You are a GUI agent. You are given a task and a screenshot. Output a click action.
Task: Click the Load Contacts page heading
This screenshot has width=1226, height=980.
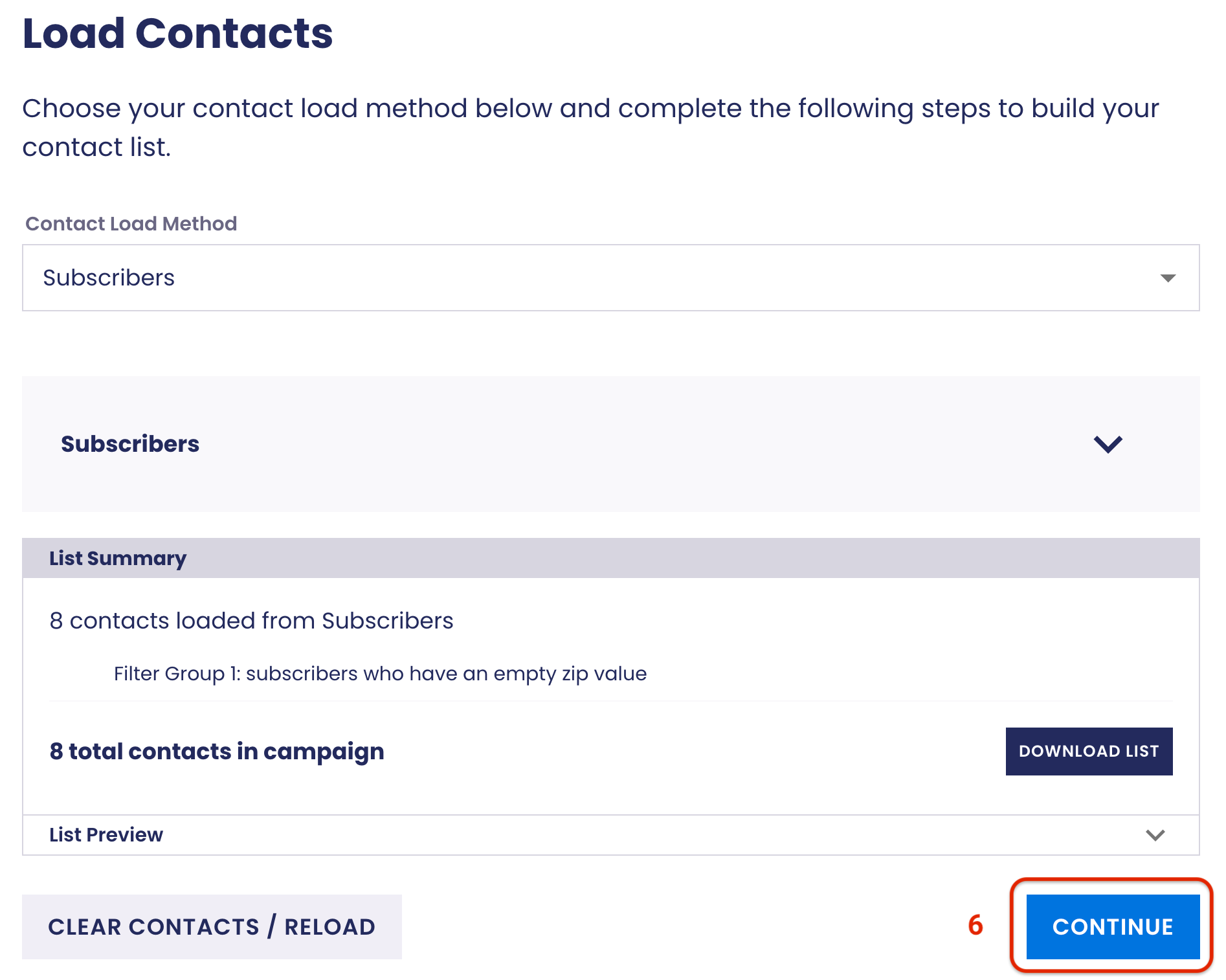click(x=177, y=34)
